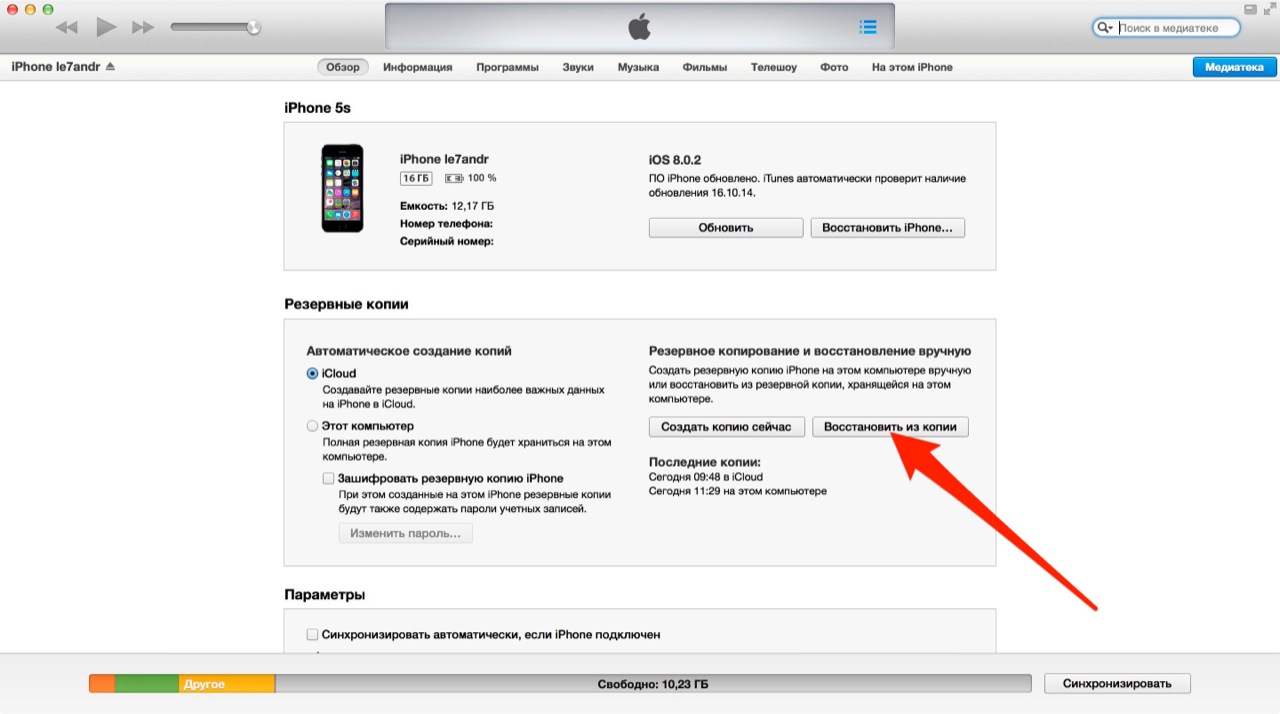Open the "На этом iPhone" tab
The image size is (1280, 714).
[912, 67]
